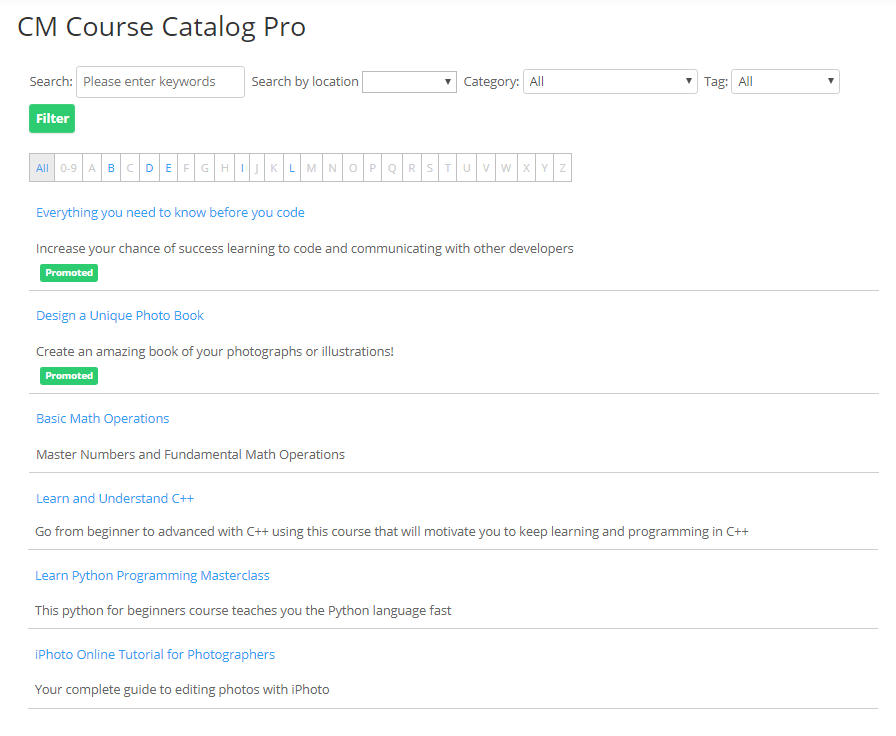
Task: Click the Promoted badge under the coding course
Action: click(69, 273)
